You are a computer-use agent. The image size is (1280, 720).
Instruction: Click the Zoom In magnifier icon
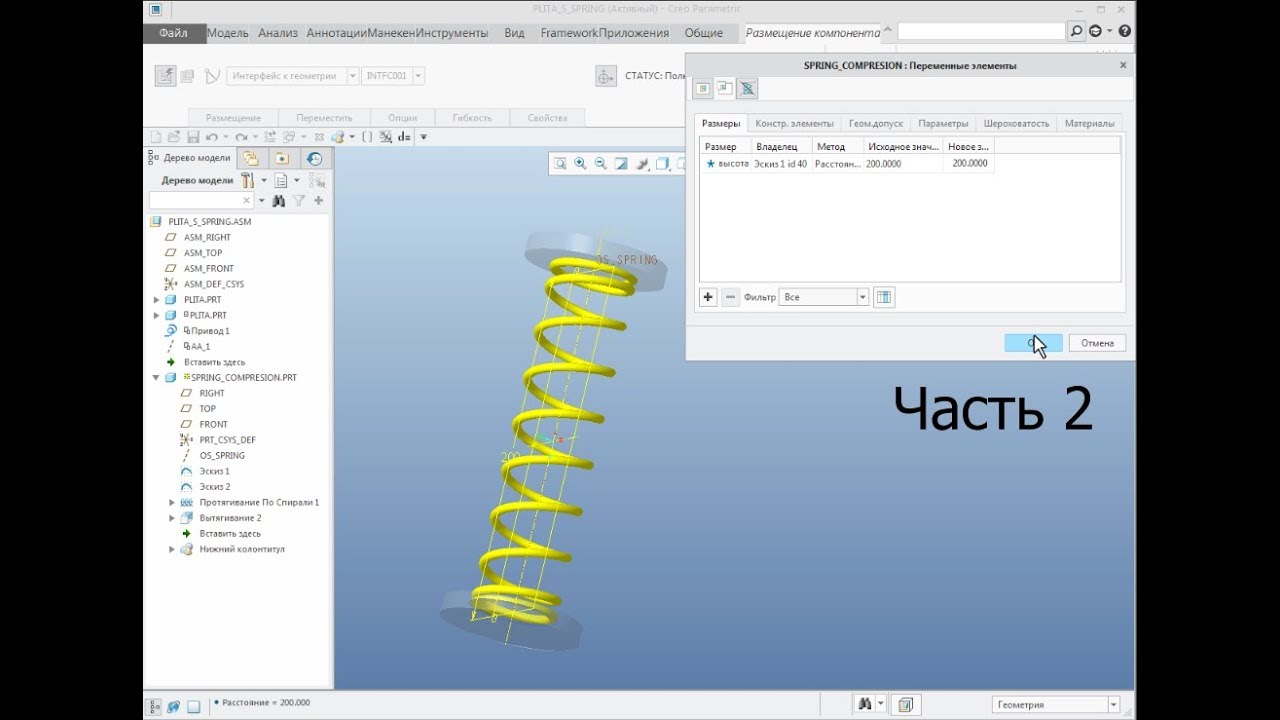(580, 164)
